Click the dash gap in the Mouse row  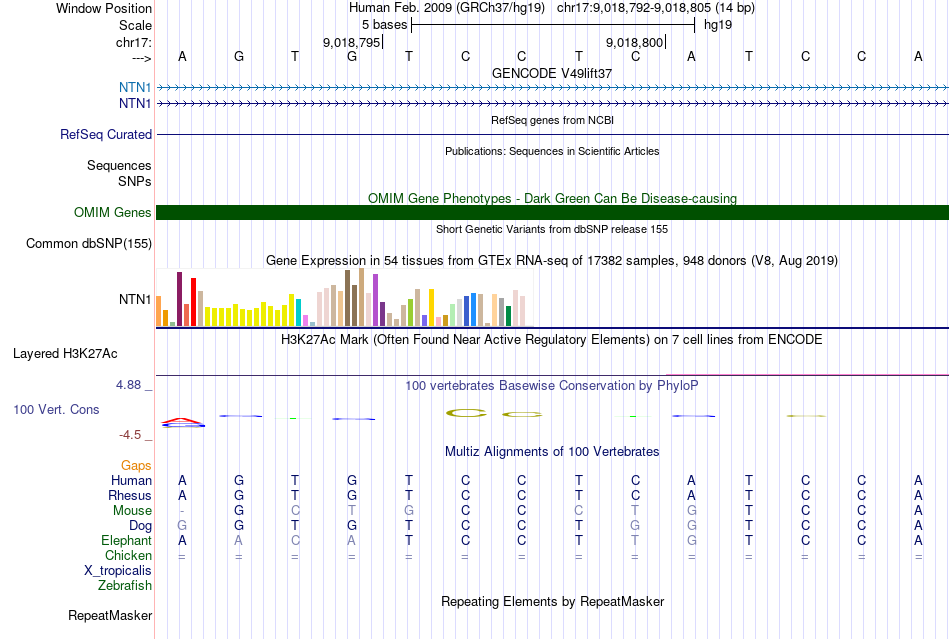click(x=182, y=511)
